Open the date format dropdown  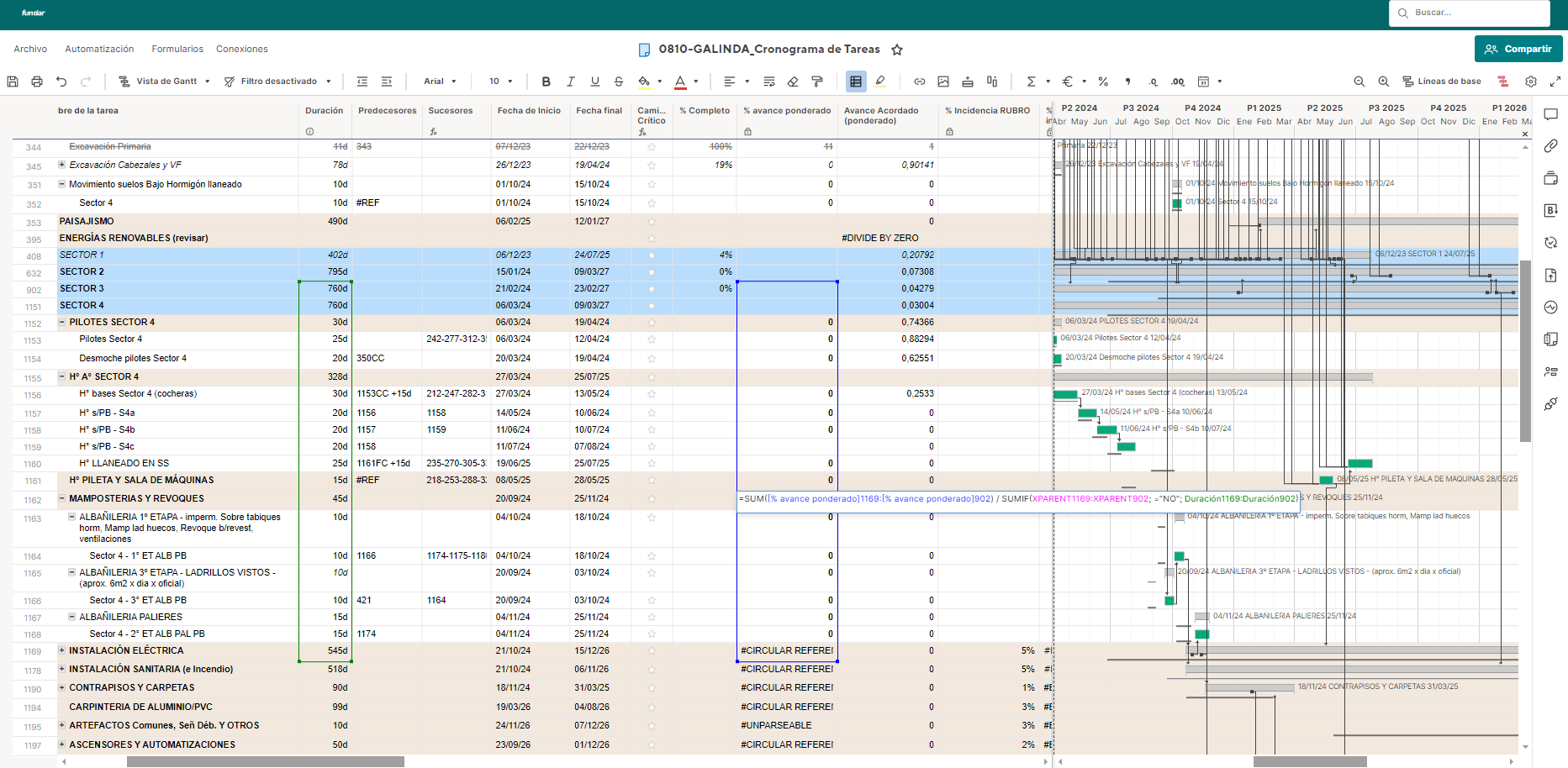[x=1209, y=82]
